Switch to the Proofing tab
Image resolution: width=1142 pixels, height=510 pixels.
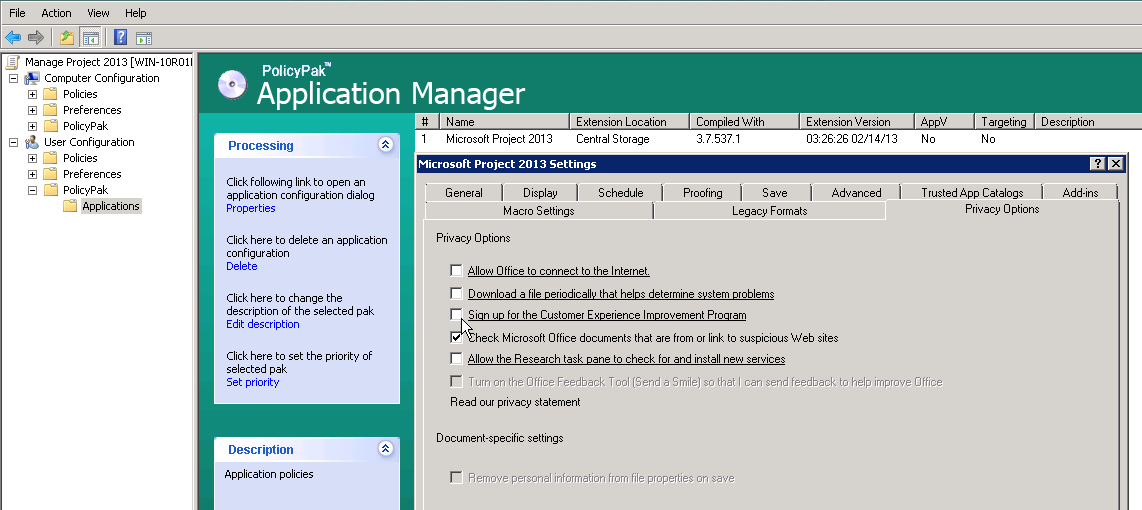(703, 192)
